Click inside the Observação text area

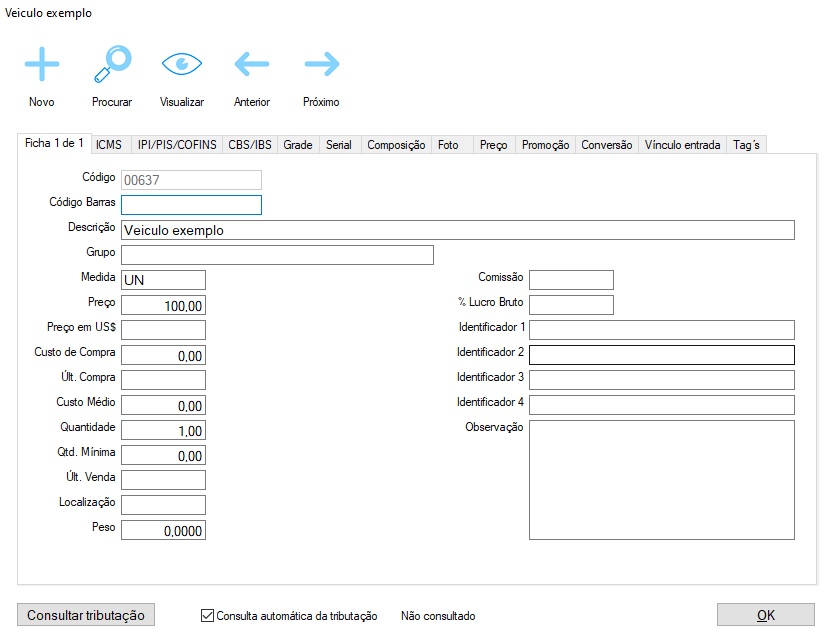[661, 480]
